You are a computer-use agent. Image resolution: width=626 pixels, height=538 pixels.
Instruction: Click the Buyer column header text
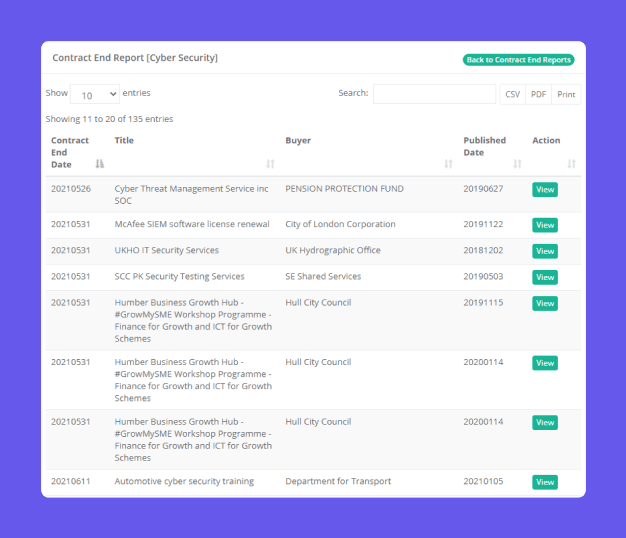tap(298, 141)
